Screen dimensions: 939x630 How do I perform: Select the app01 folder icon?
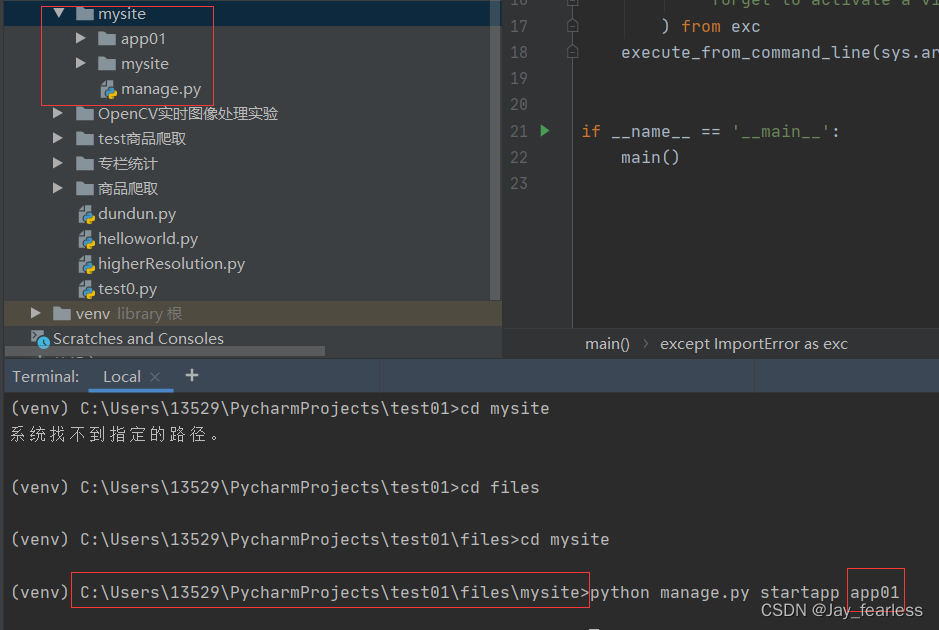[107, 39]
